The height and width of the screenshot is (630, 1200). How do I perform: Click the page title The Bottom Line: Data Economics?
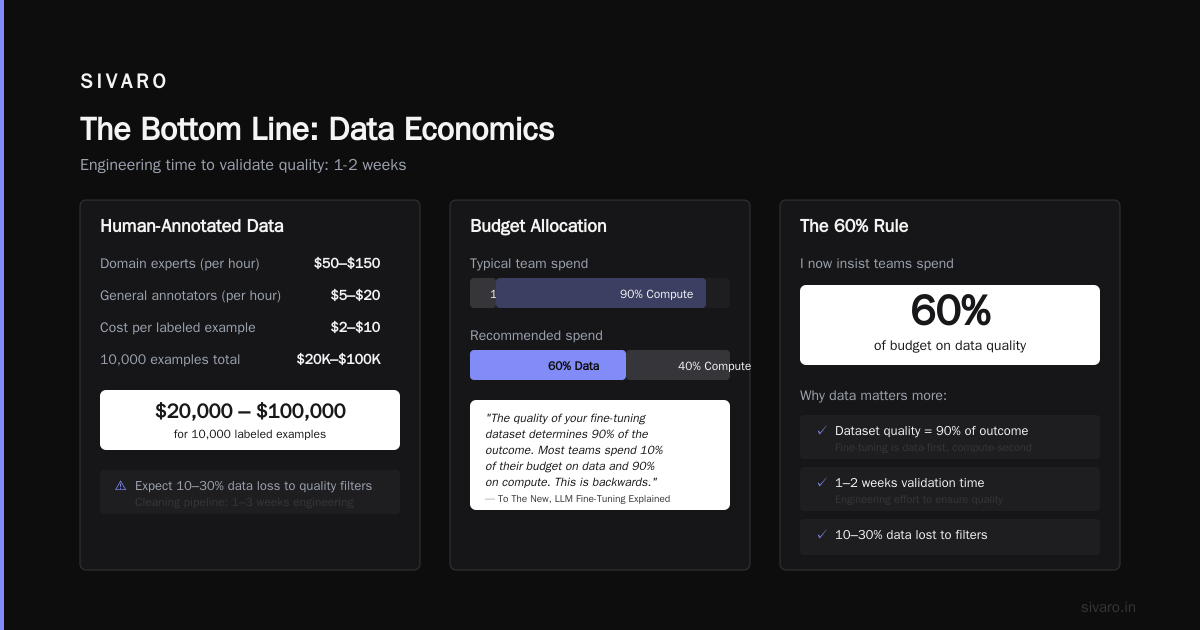[317, 129]
